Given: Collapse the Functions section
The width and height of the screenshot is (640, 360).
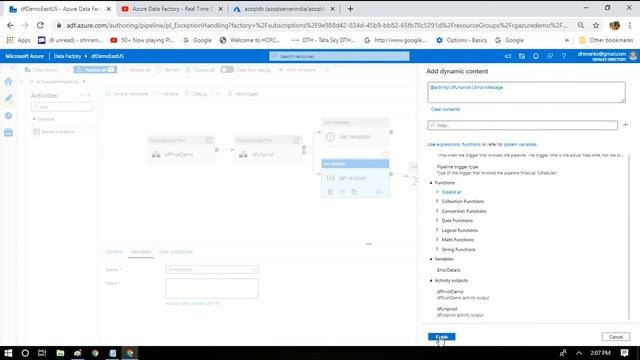Looking at the screenshot, I should [431, 183].
